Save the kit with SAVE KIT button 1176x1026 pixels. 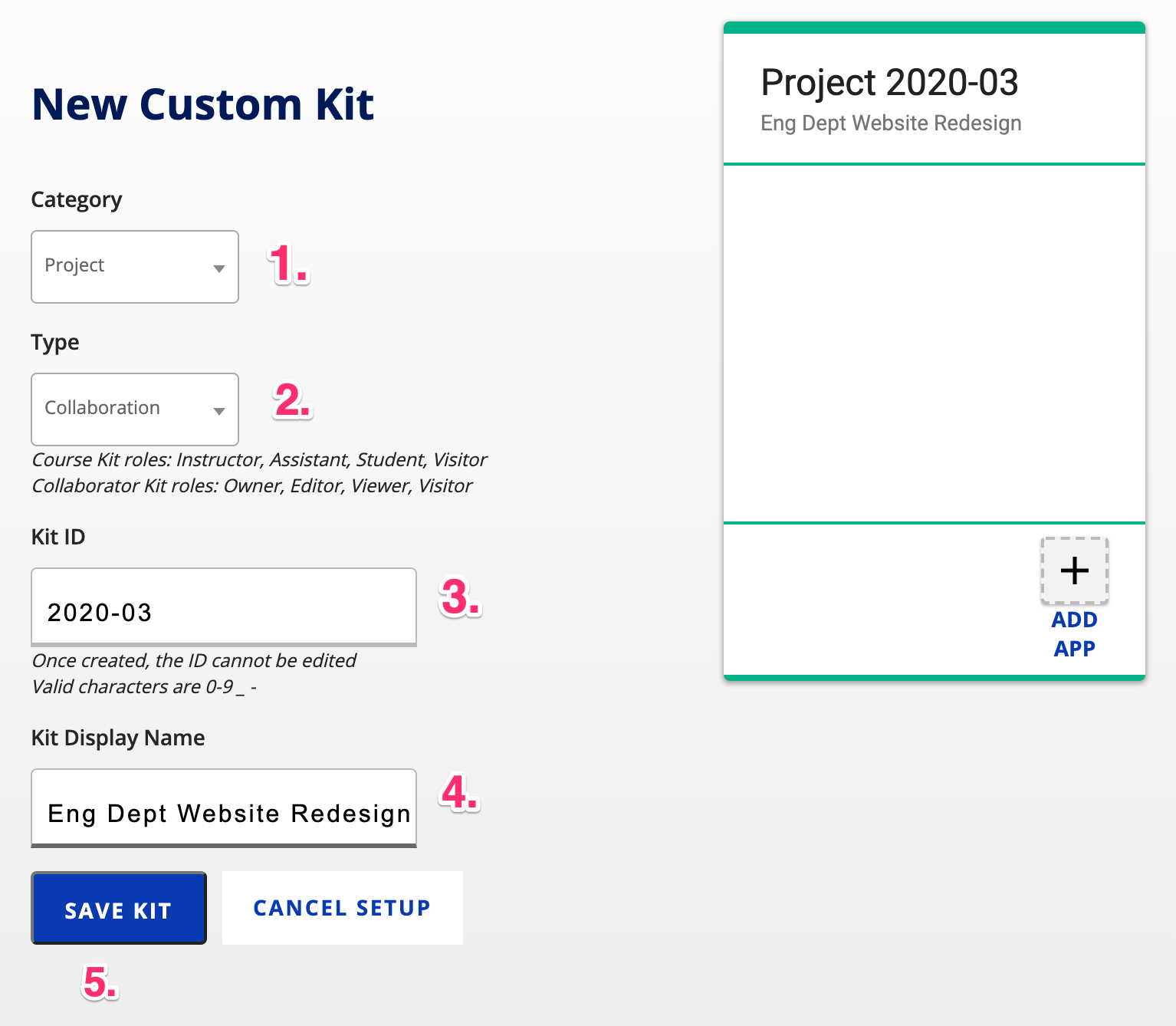pyautogui.click(x=119, y=908)
